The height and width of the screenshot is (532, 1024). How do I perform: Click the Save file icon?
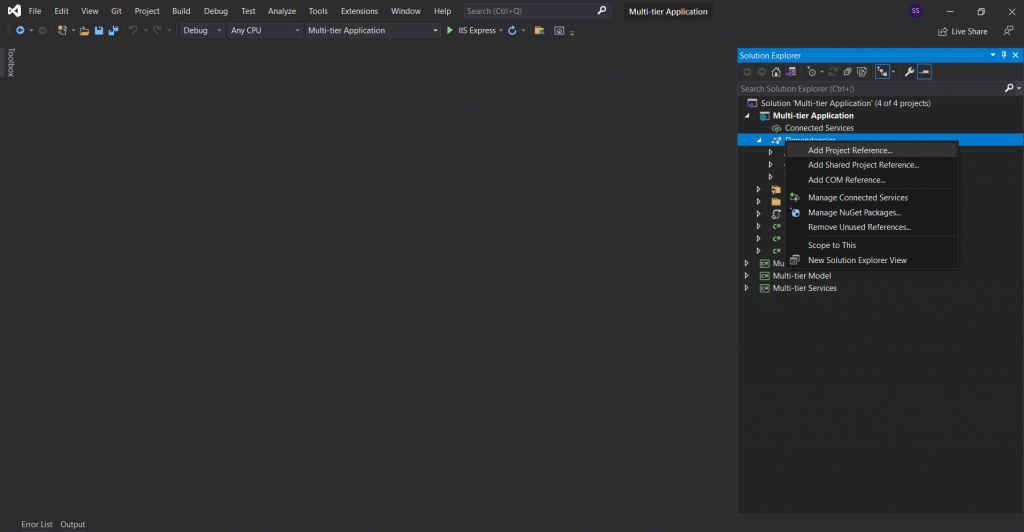[x=99, y=31]
